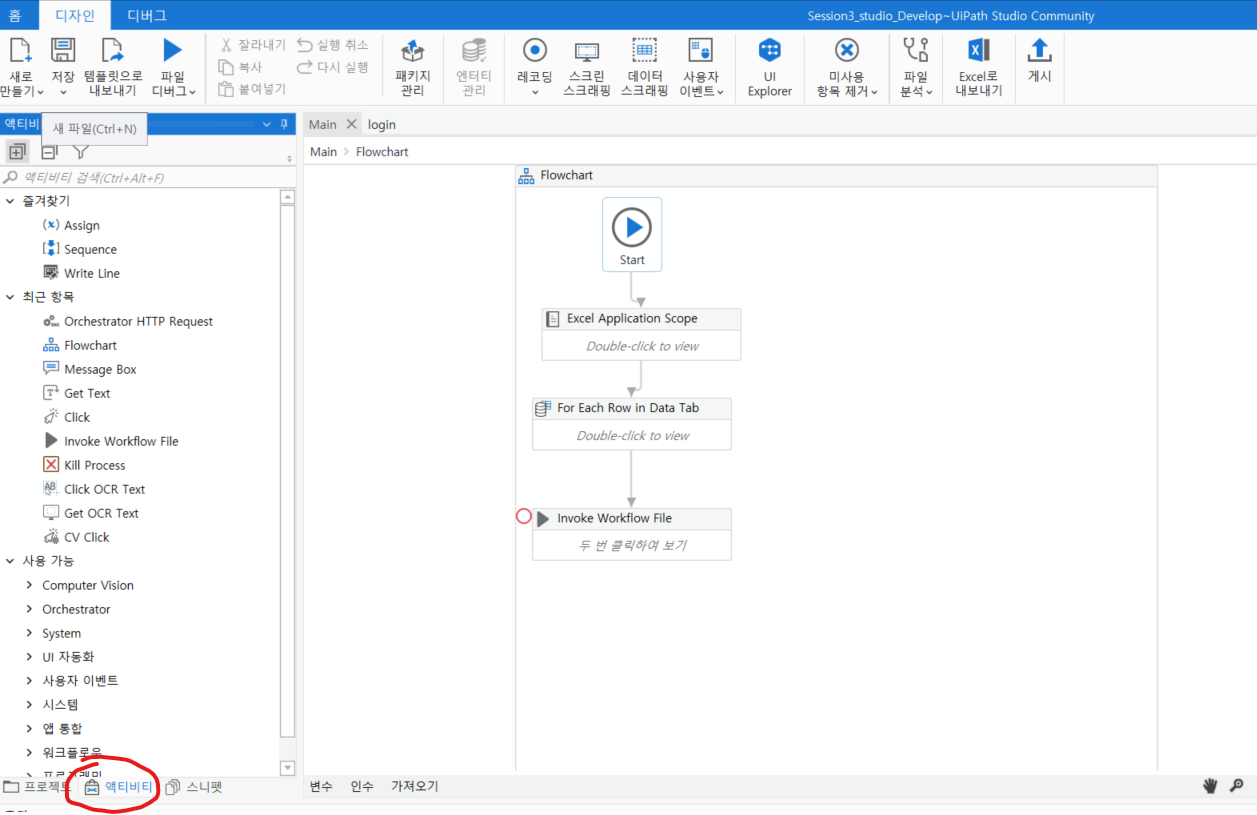Image resolution: width=1257 pixels, height=815 pixels.
Task: Open the Arguments (인수) panel
Action: 362,786
